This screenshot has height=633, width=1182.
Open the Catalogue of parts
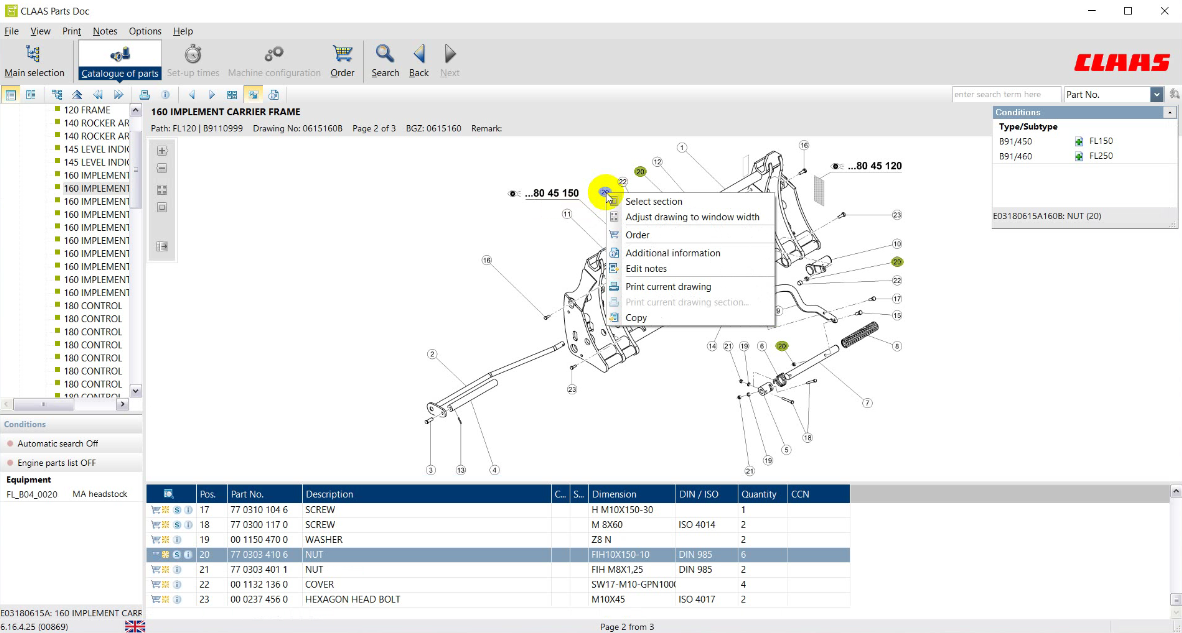coord(120,60)
